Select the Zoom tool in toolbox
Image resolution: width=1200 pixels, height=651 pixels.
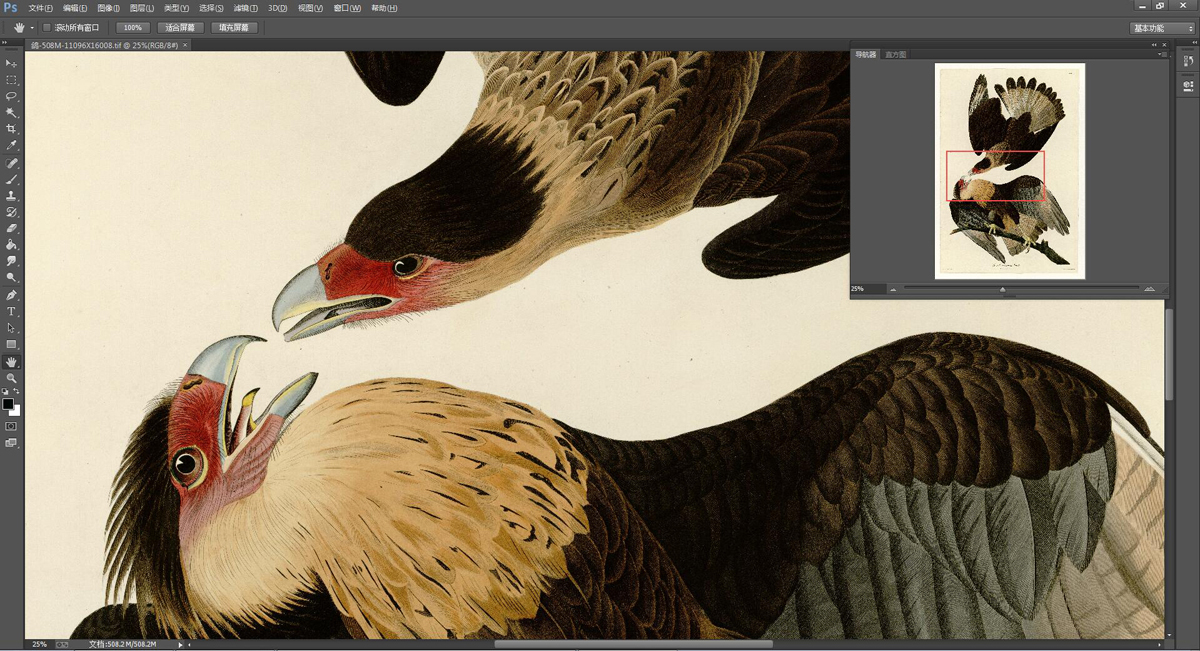12,378
